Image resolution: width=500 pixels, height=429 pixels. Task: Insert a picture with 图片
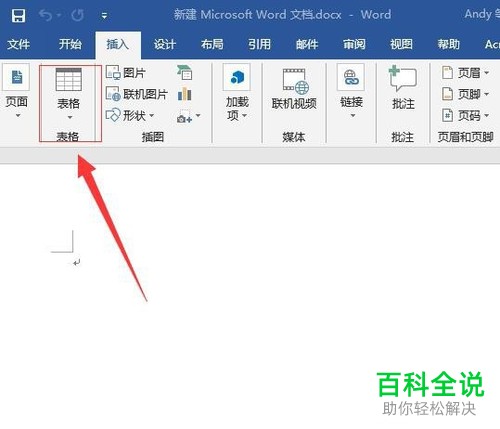(x=126, y=72)
